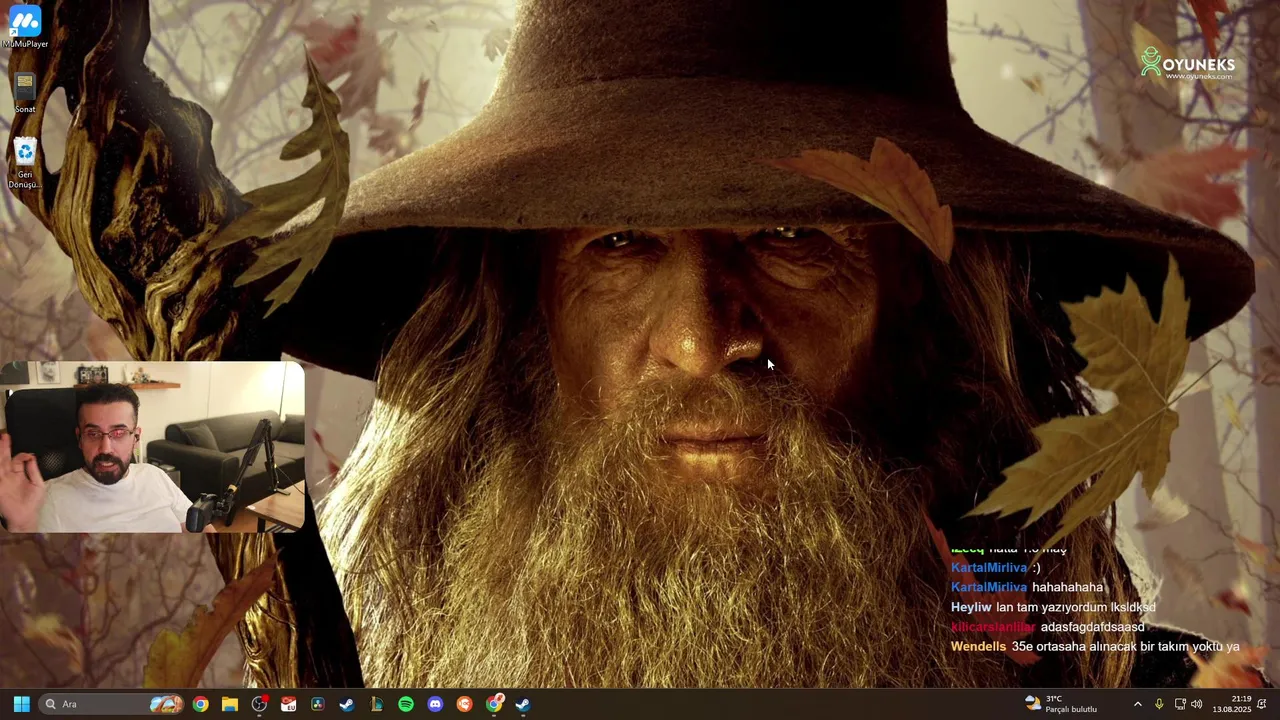
Task: Click the microphone tray icon
Action: coord(1159,704)
